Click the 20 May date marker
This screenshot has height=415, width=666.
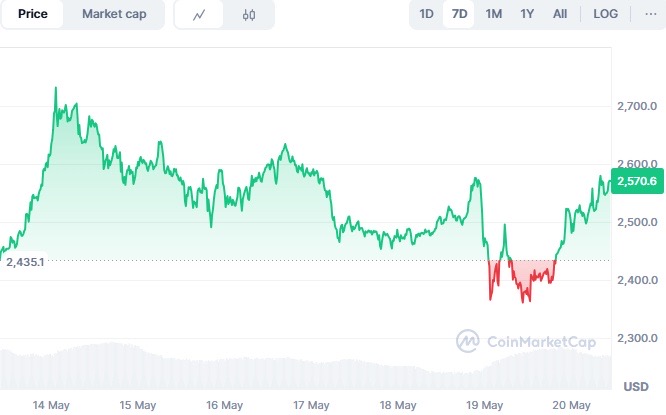coord(573,405)
